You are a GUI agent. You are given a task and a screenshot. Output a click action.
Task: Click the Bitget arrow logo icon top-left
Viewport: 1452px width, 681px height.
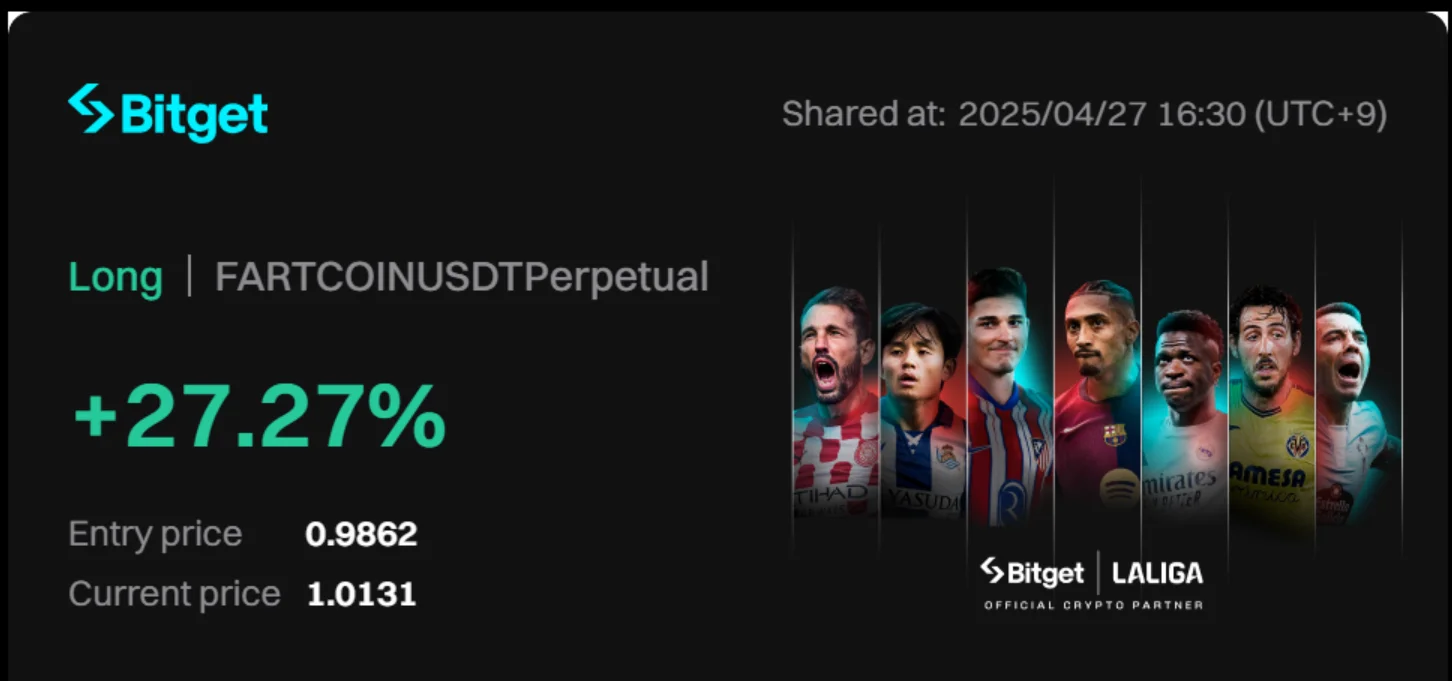pos(90,109)
